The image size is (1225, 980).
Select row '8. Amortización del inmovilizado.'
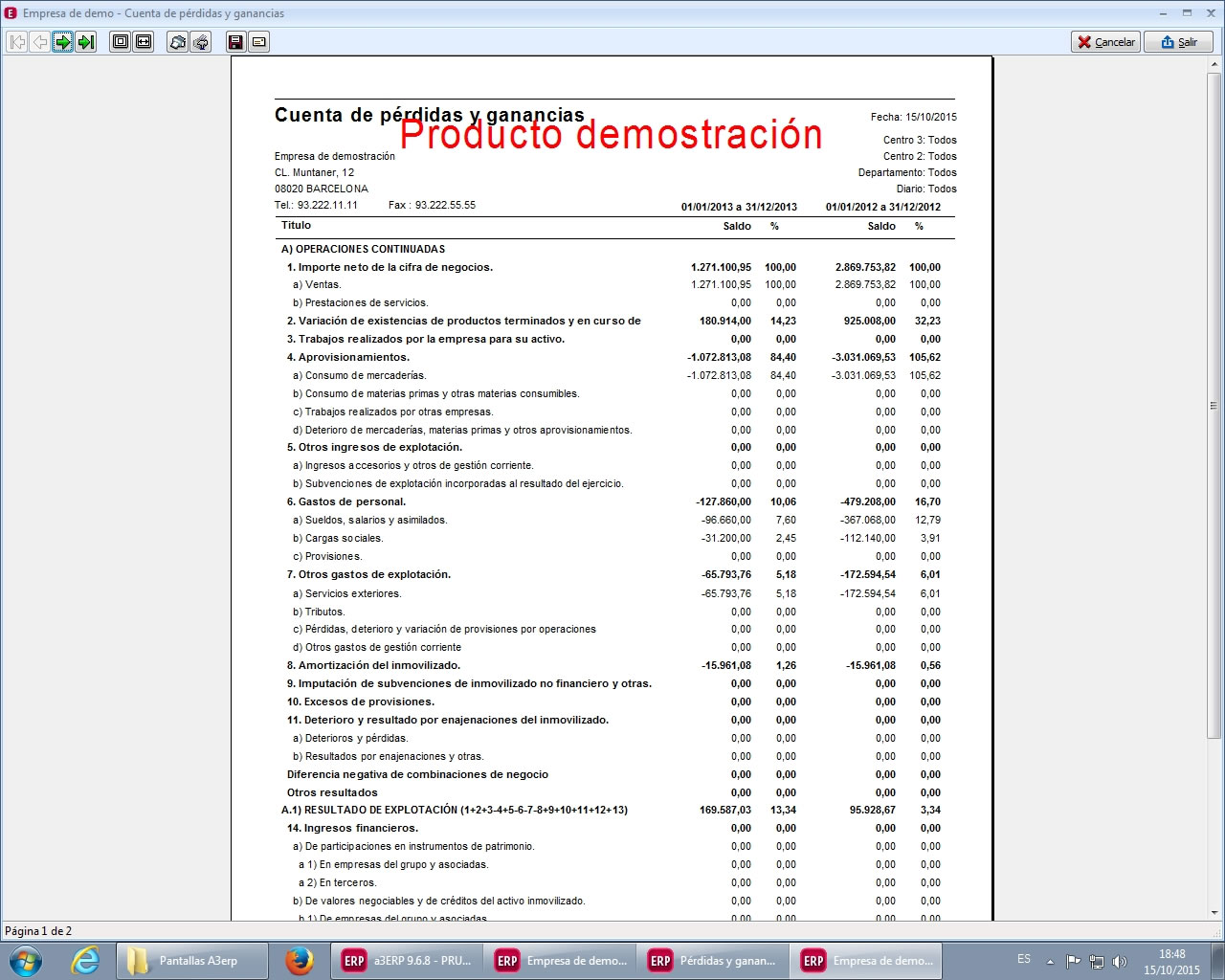[613, 665]
